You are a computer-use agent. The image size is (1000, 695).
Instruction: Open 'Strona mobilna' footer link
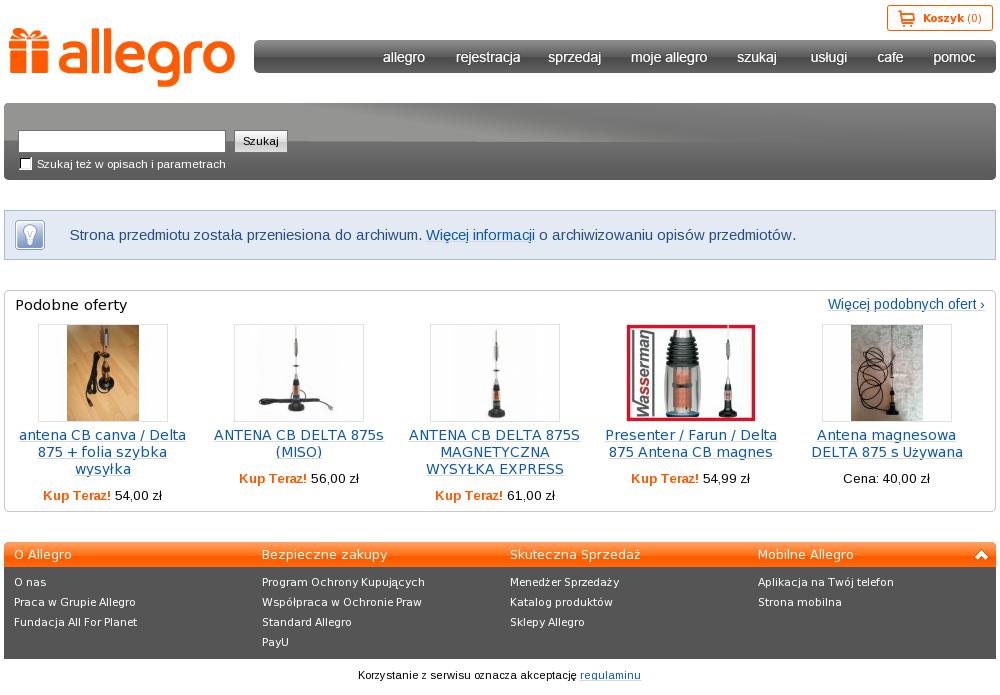[800, 602]
